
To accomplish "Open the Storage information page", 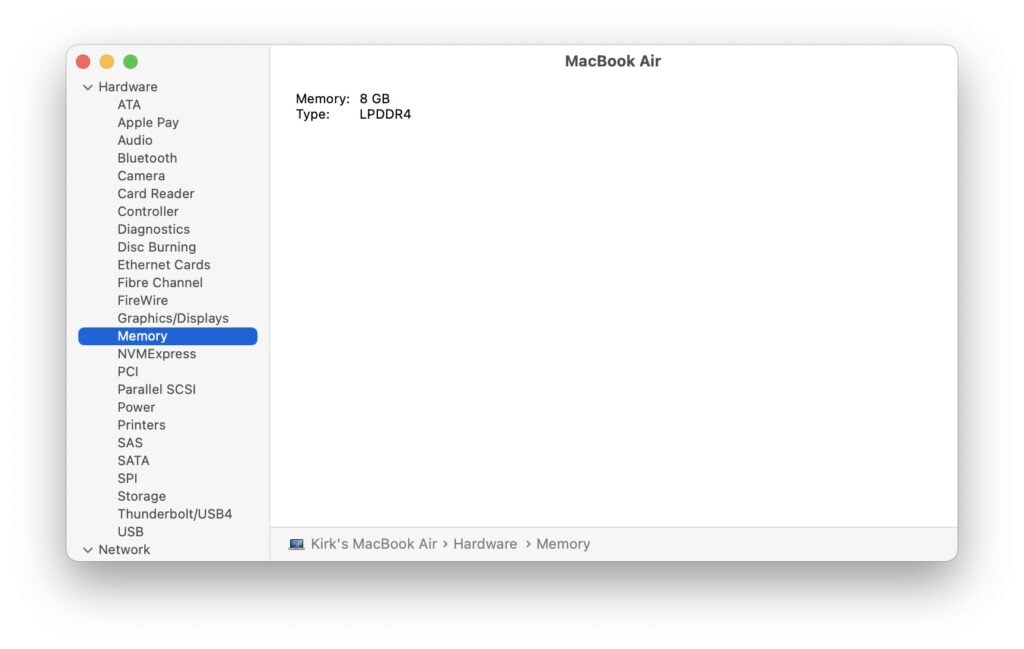I will (x=141, y=496).
